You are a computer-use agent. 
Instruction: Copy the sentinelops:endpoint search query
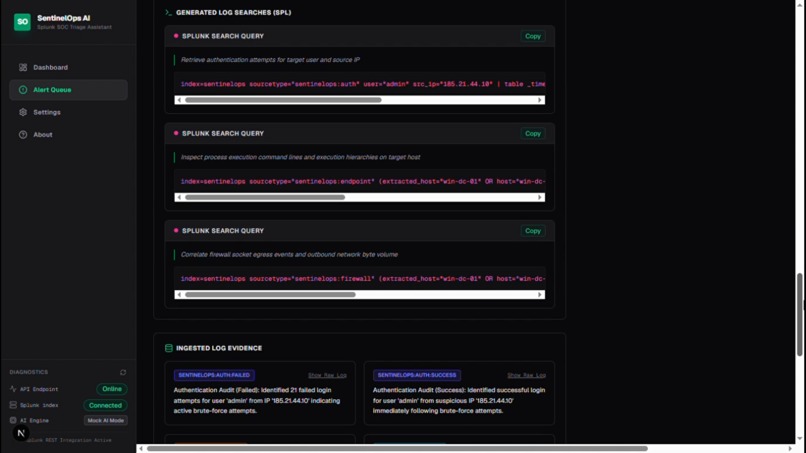[533, 134]
